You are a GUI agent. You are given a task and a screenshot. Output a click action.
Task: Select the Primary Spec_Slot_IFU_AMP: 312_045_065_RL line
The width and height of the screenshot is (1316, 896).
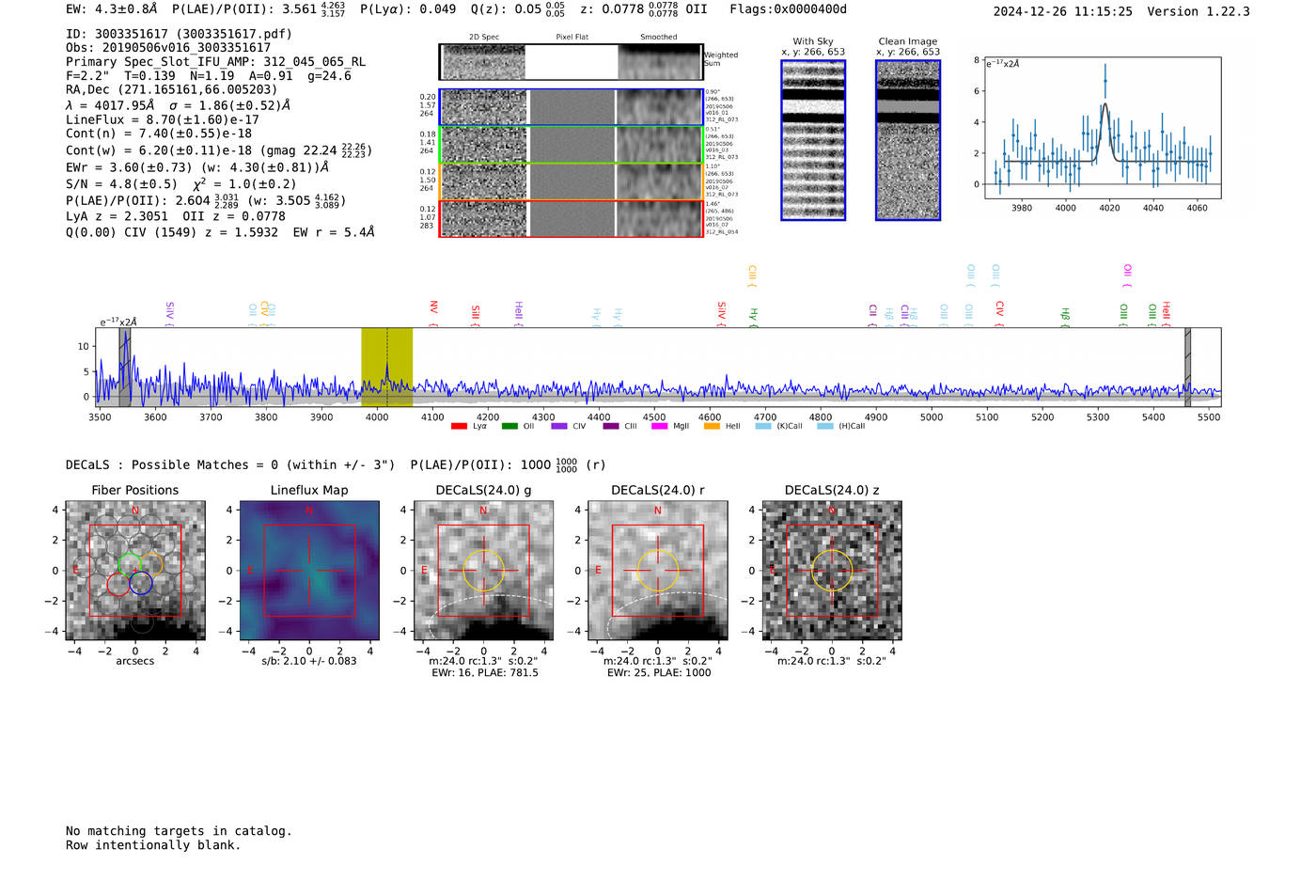point(216,62)
